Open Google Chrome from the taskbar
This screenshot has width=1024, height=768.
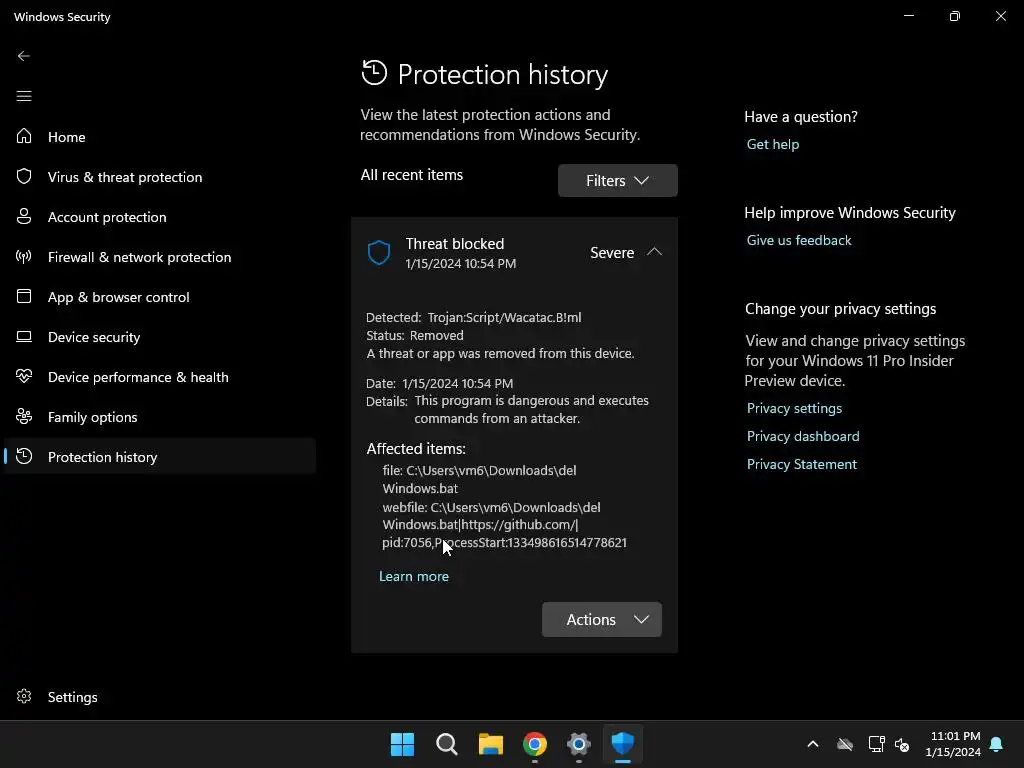point(535,744)
